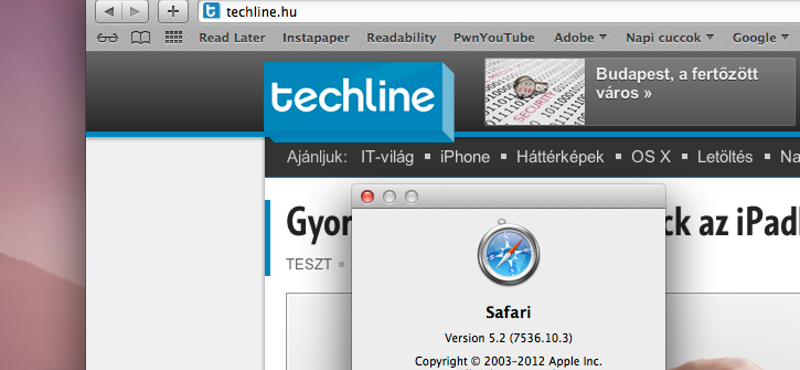Open Top Sites grid icon
800x370 pixels.
coord(173,37)
